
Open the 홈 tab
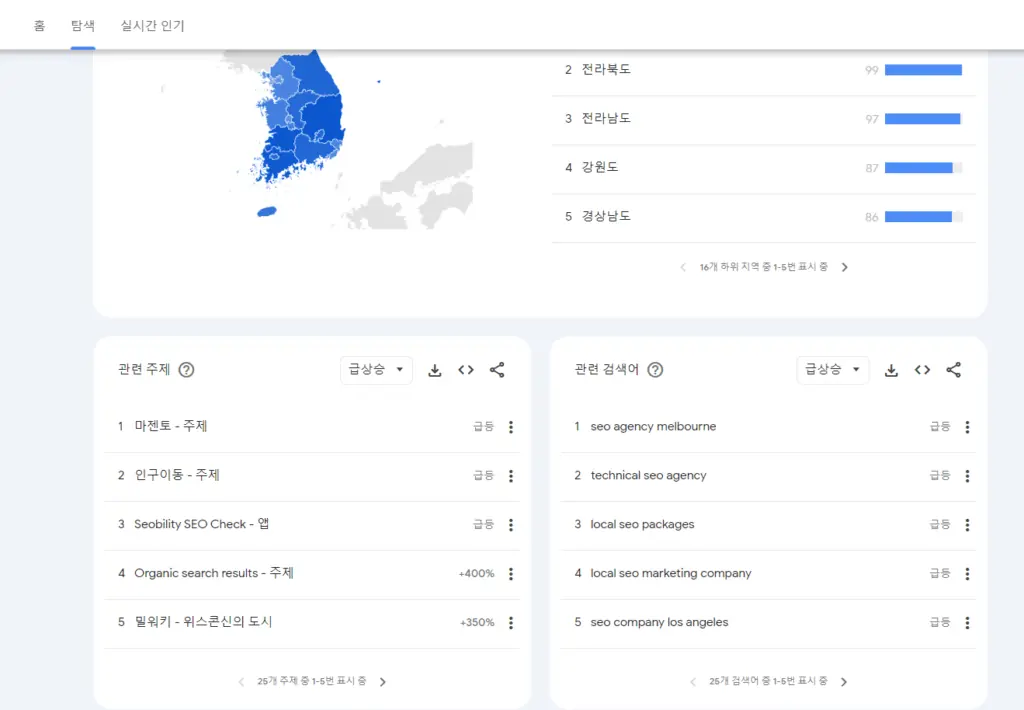(39, 25)
